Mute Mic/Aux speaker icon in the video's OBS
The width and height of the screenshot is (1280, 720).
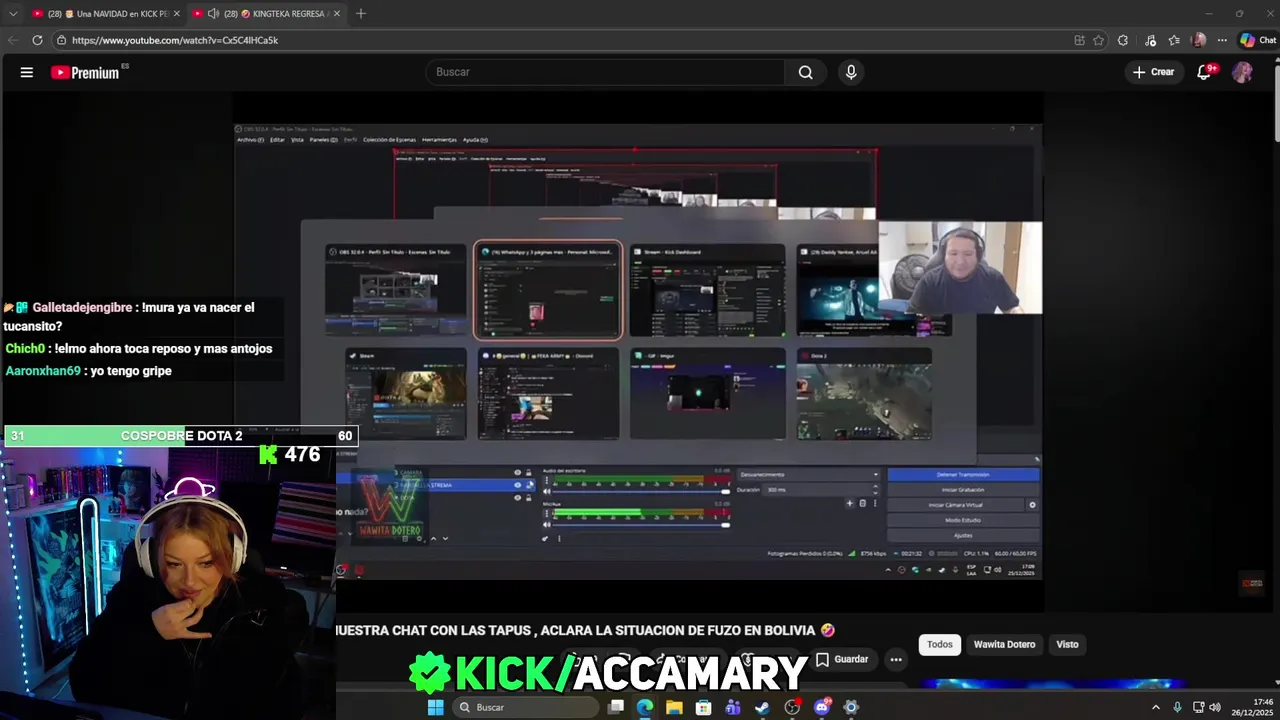pyautogui.click(x=546, y=524)
